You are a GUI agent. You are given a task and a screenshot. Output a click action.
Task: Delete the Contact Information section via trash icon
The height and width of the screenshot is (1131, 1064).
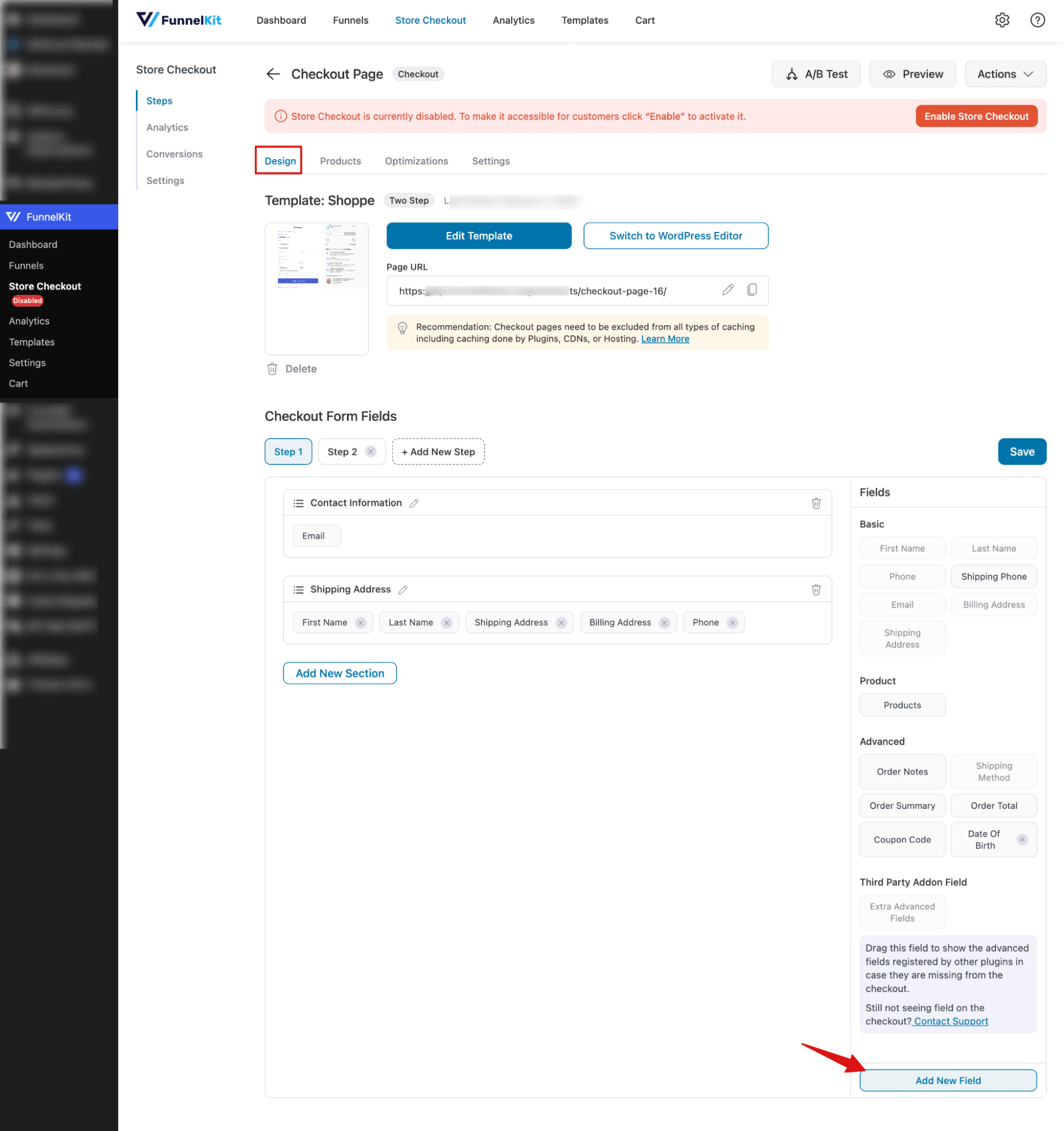[x=817, y=503]
